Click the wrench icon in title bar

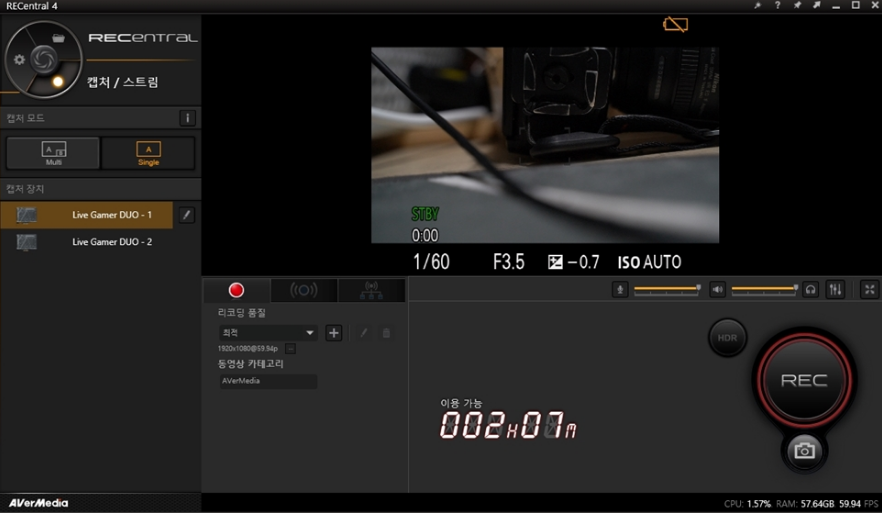pos(758,6)
